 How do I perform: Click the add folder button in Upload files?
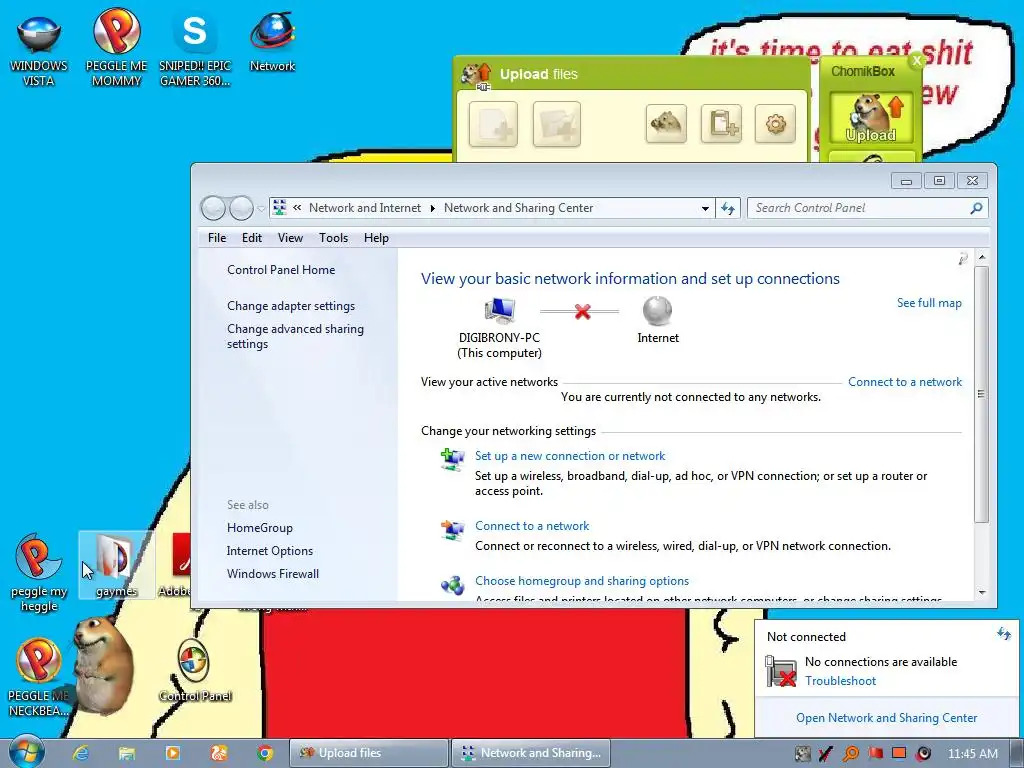[556, 124]
